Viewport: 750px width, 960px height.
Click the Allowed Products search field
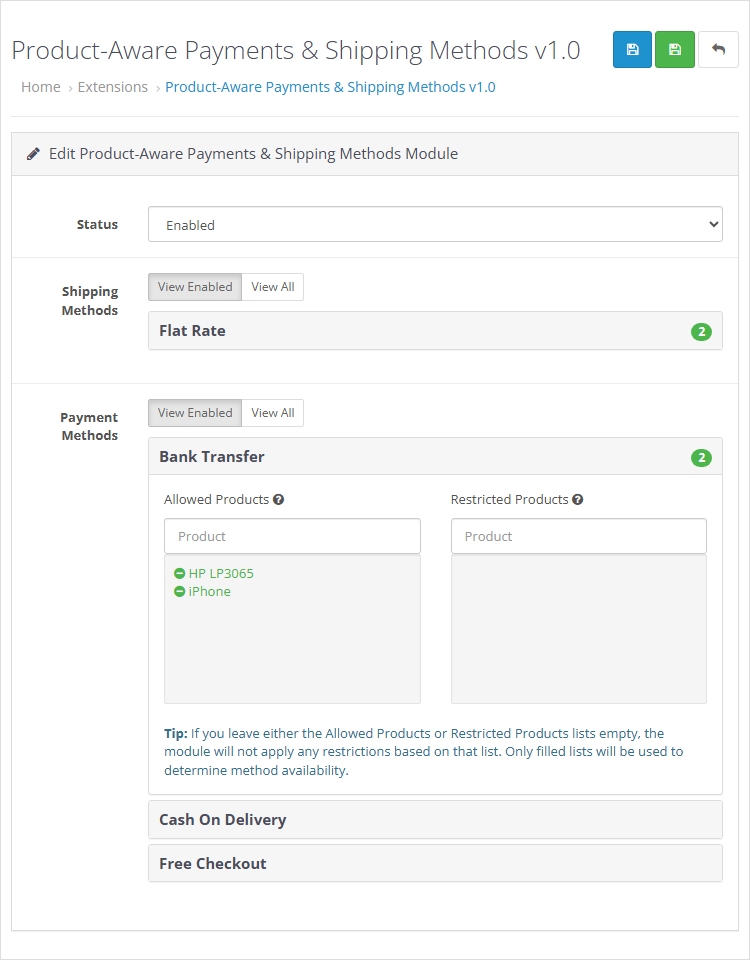coord(292,536)
